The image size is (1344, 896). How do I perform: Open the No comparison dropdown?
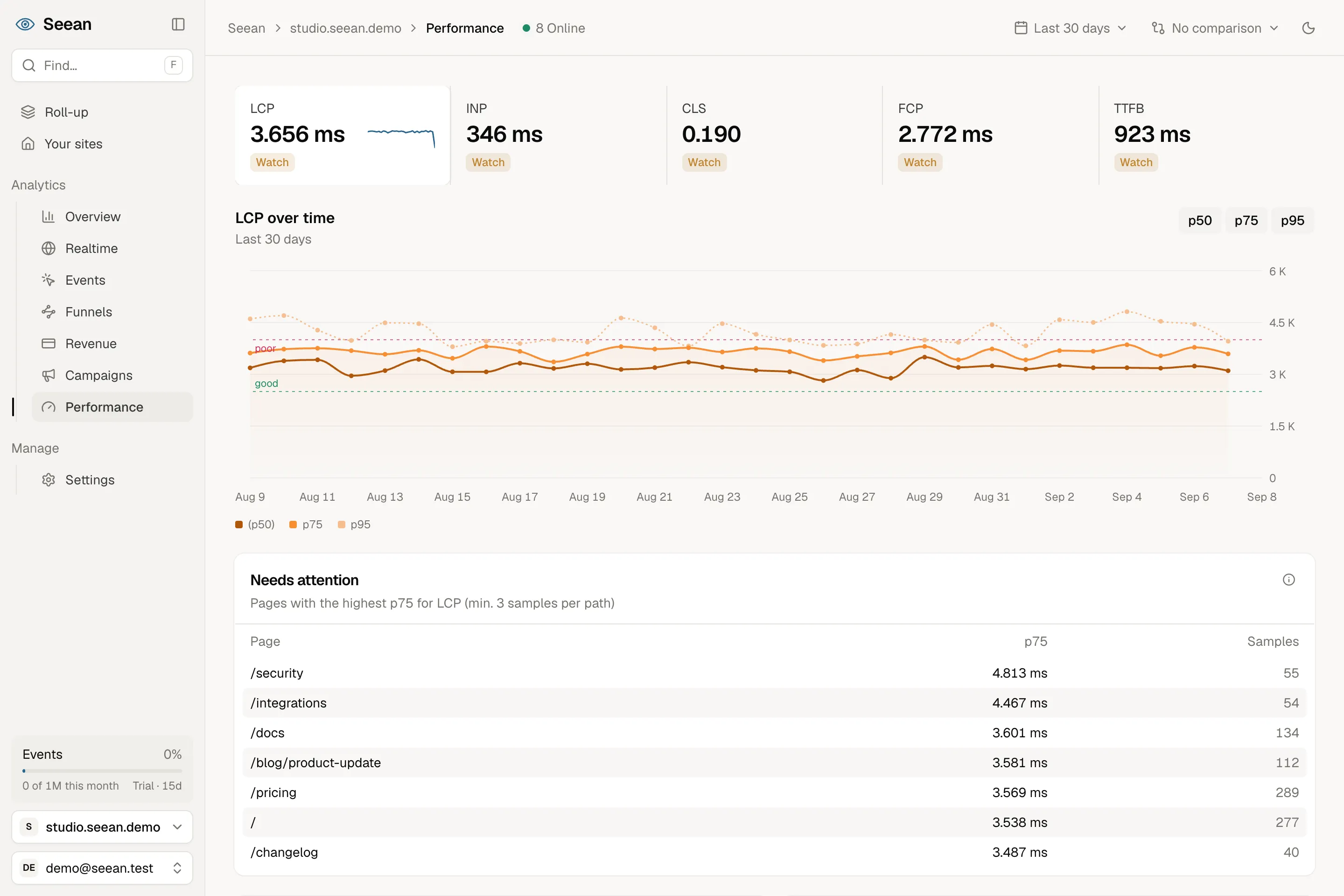1215,28
